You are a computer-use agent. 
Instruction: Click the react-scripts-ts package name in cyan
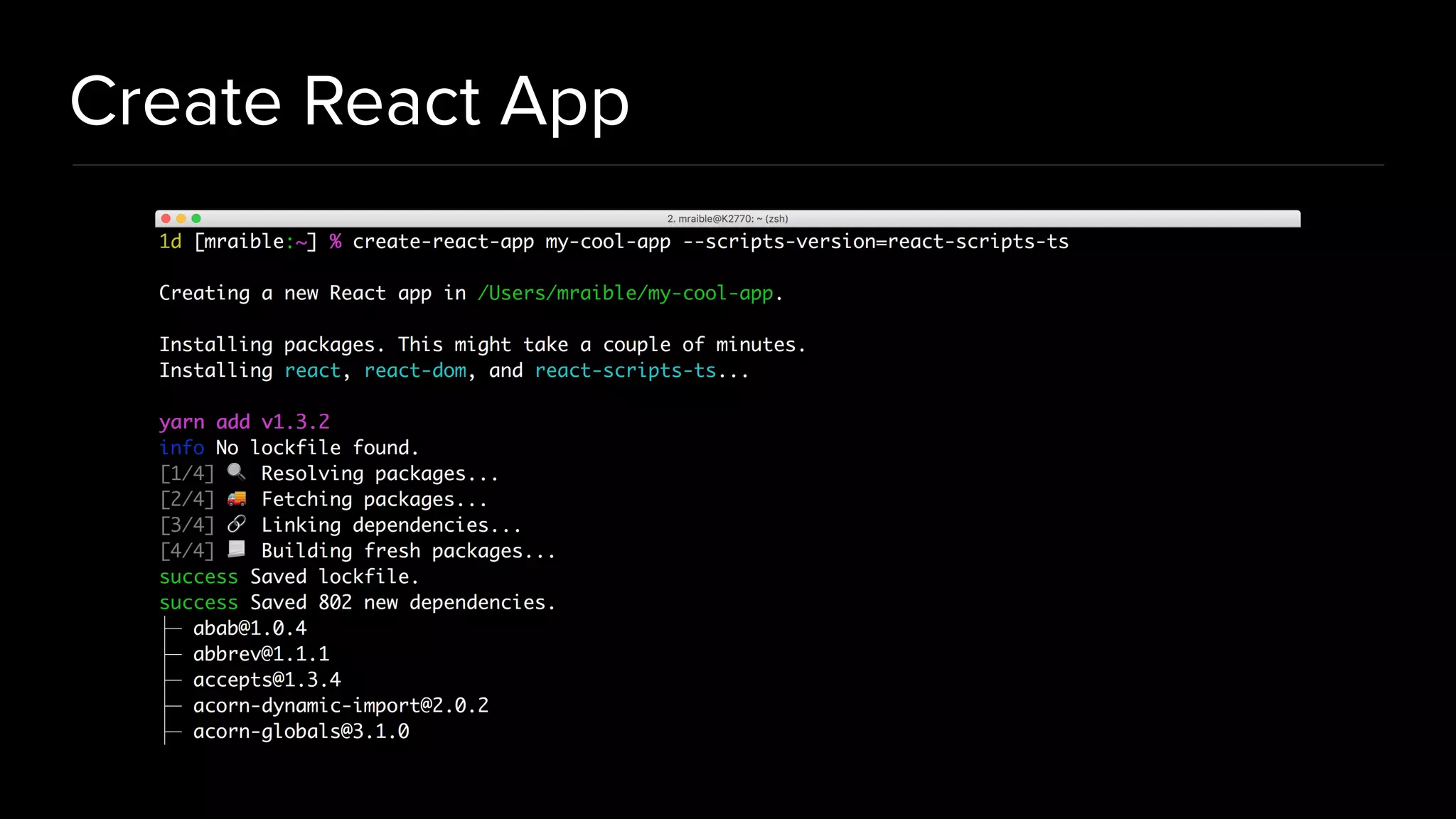click(x=625, y=370)
